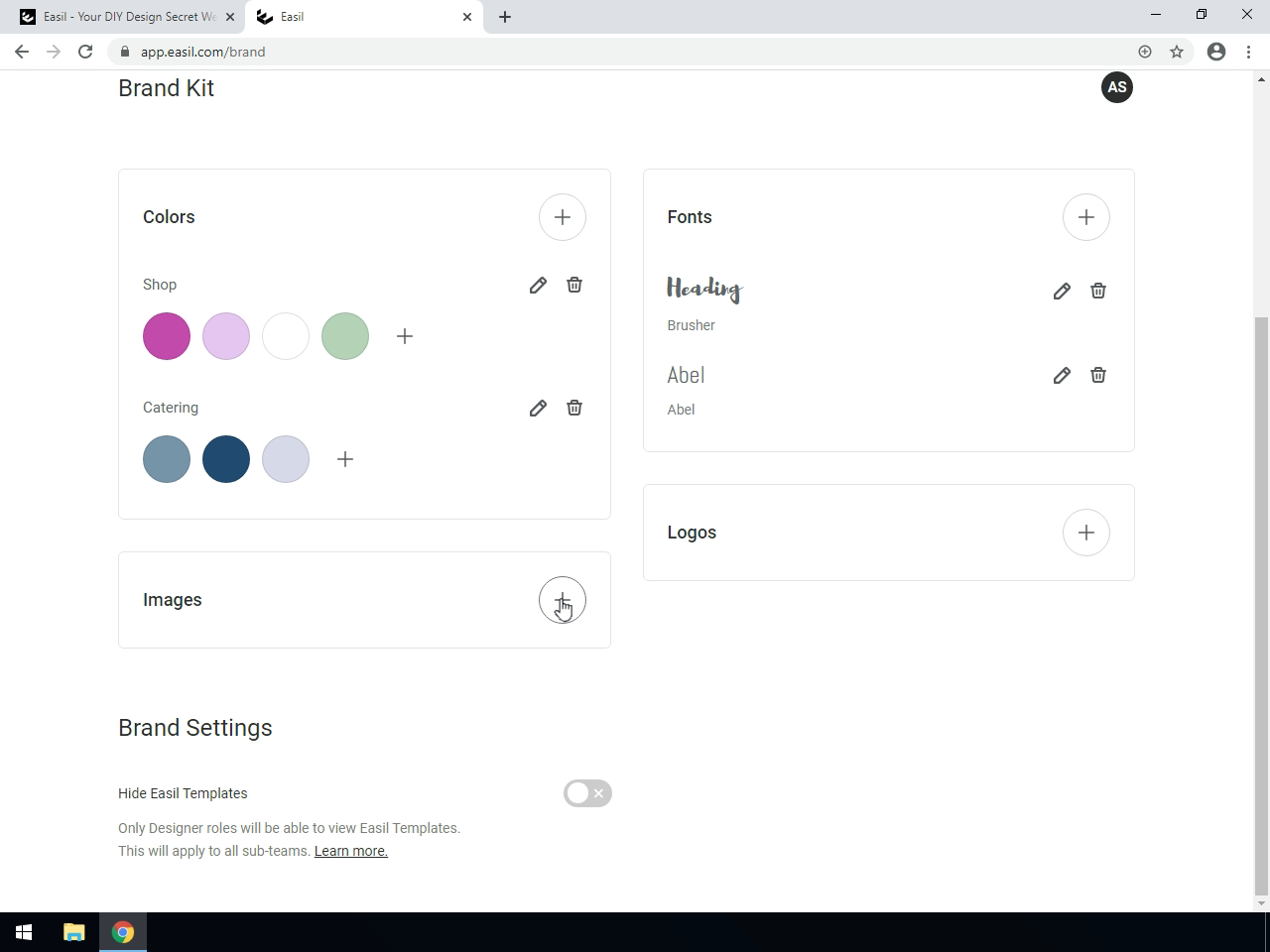1270x952 pixels.
Task: Add a new logo in Logos
Action: click(x=1086, y=533)
